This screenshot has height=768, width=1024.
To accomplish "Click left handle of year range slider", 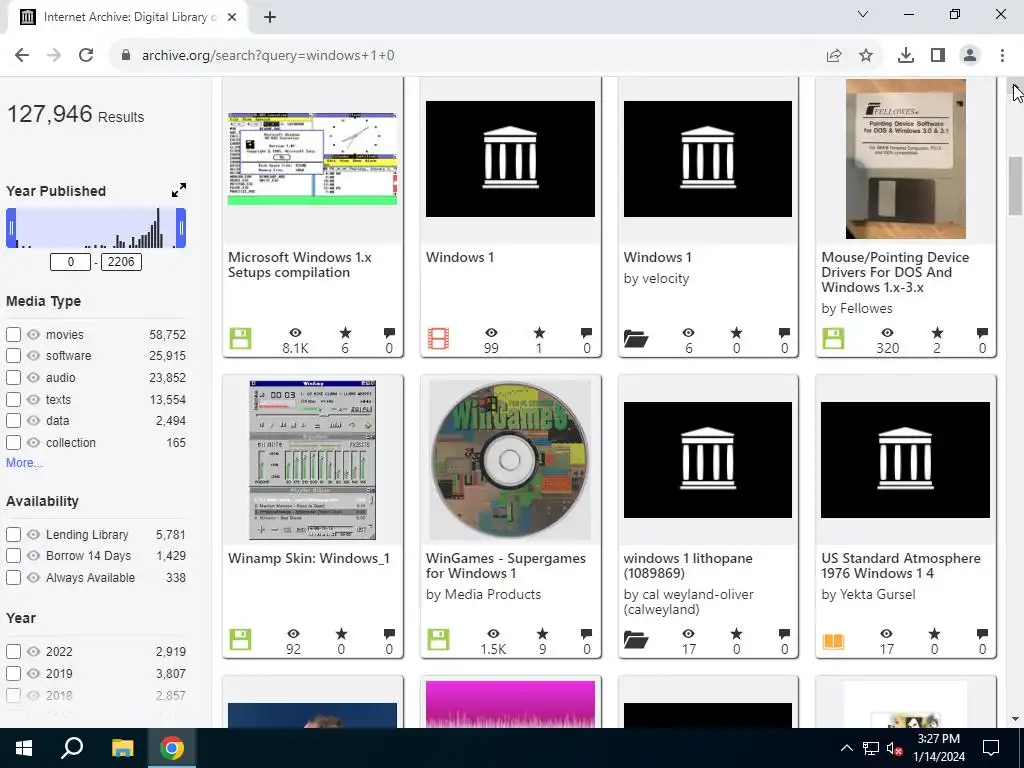I will (11, 228).
